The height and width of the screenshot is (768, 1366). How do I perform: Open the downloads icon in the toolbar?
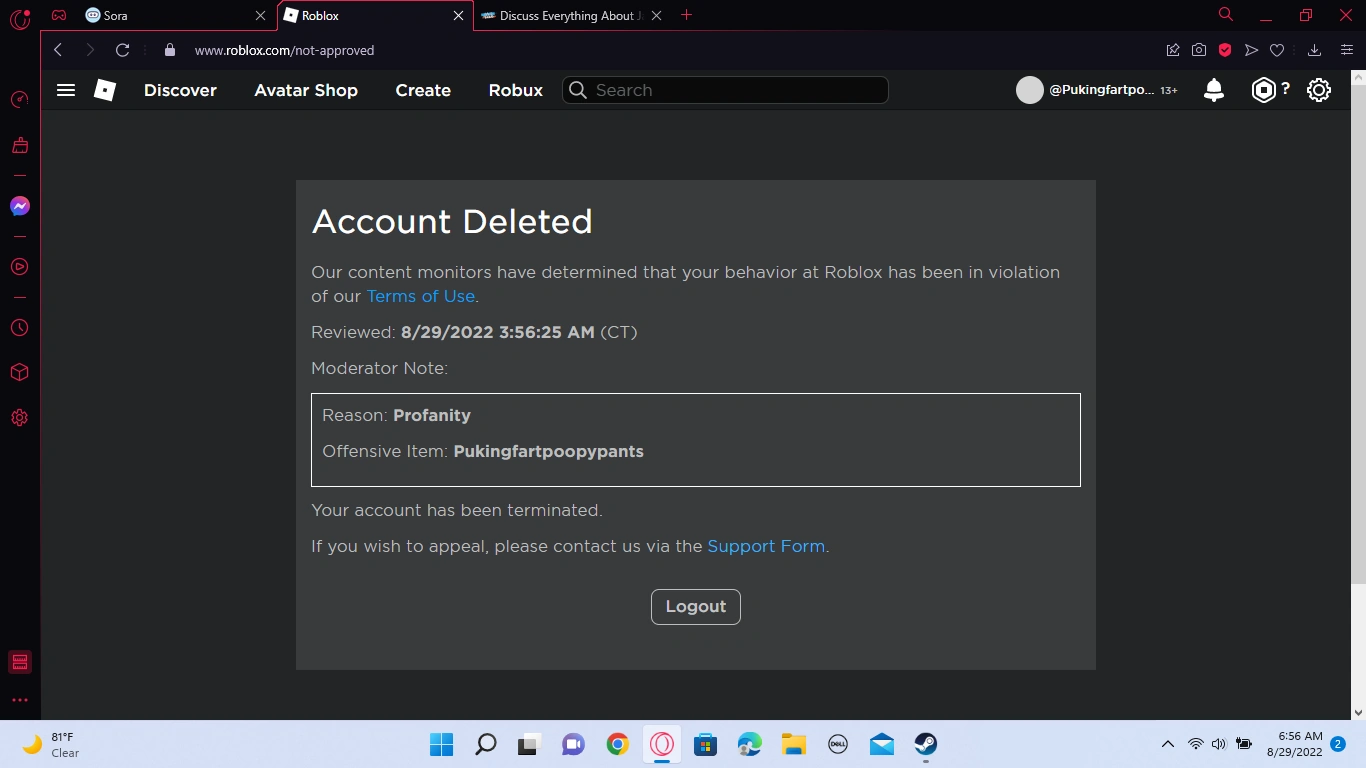pyautogui.click(x=1313, y=49)
